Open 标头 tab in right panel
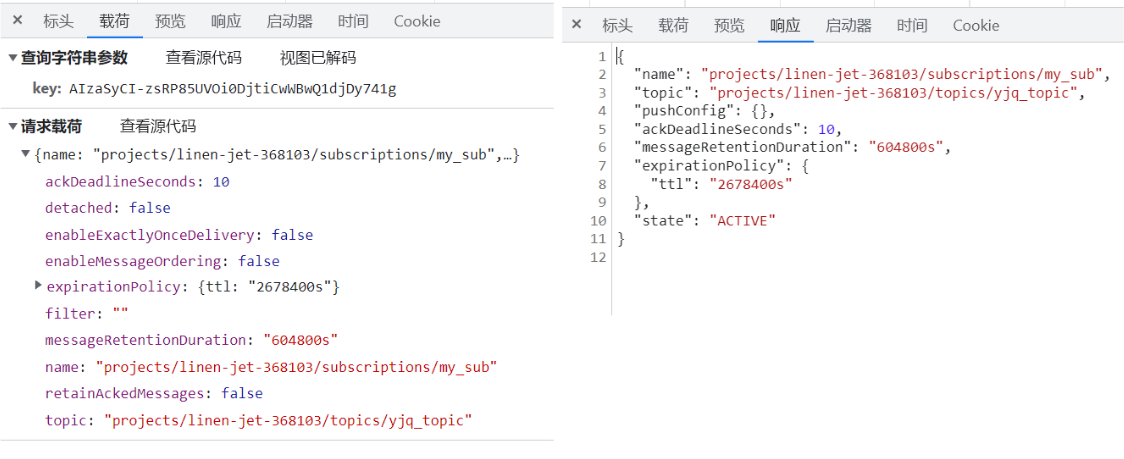The image size is (1124, 459). click(x=617, y=26)
